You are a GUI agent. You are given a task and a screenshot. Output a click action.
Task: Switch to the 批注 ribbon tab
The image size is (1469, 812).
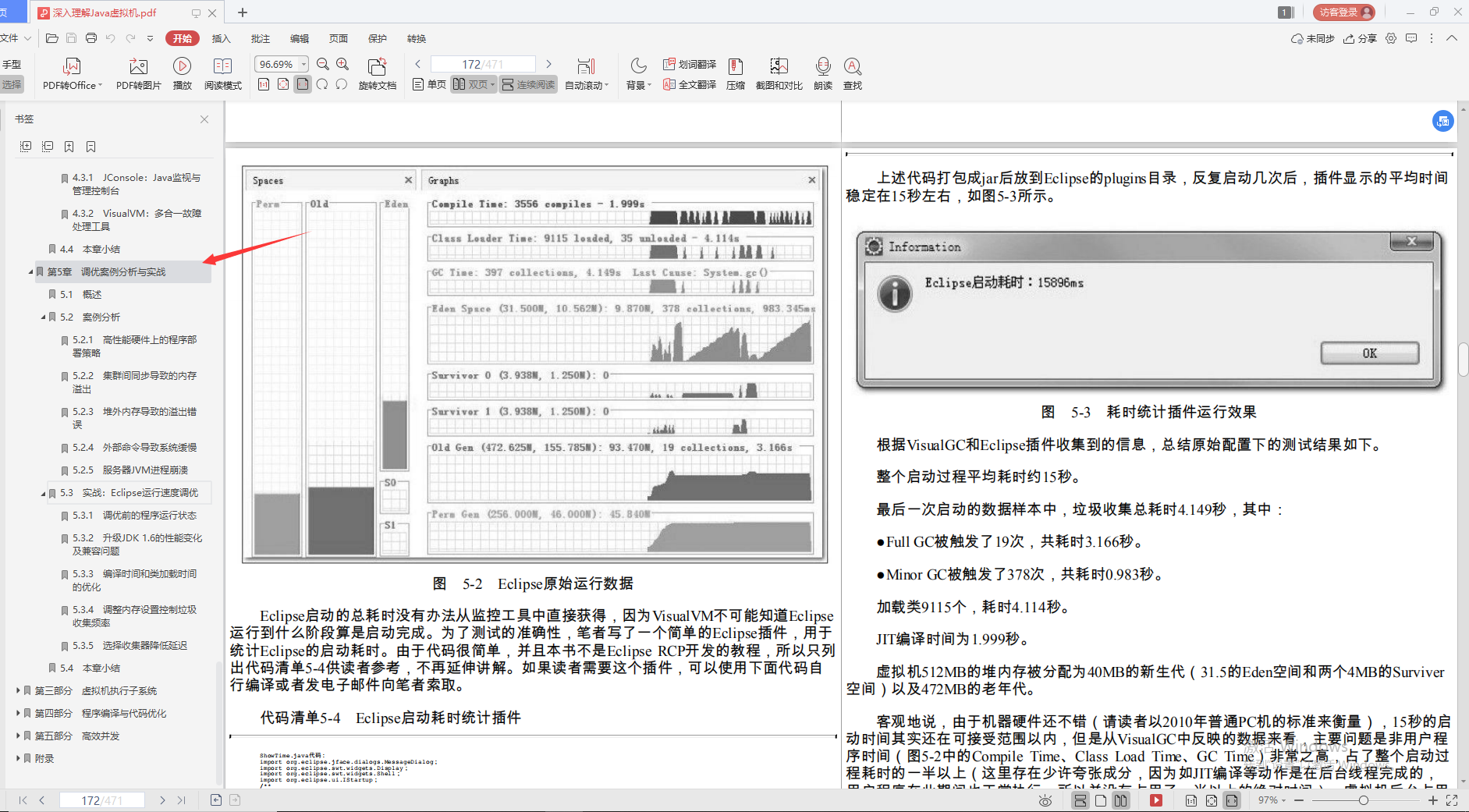pyautogui.click(x=260, y=38)
